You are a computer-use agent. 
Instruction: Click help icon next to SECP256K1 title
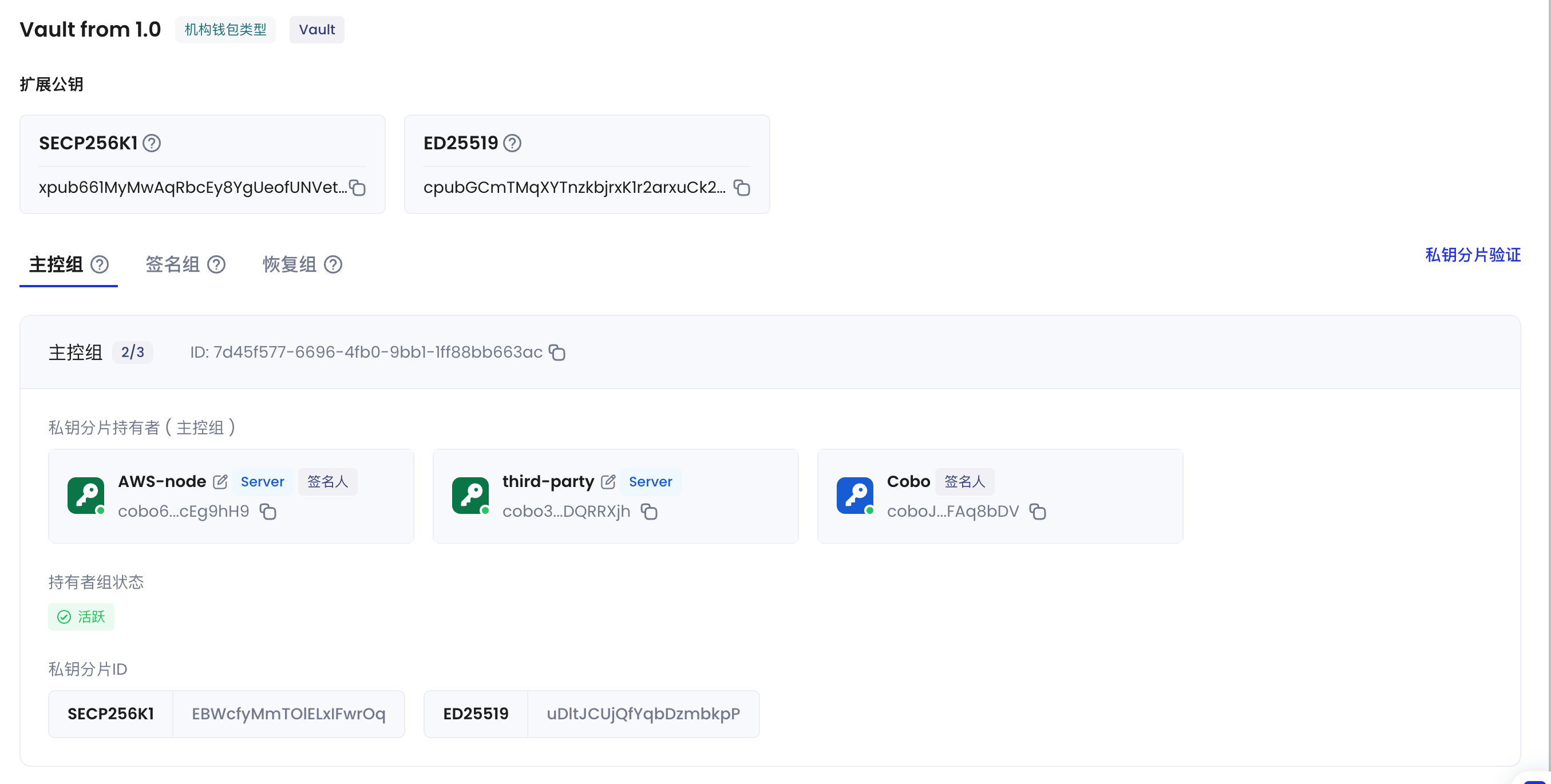pyautogui.click(x=152, y=143)
